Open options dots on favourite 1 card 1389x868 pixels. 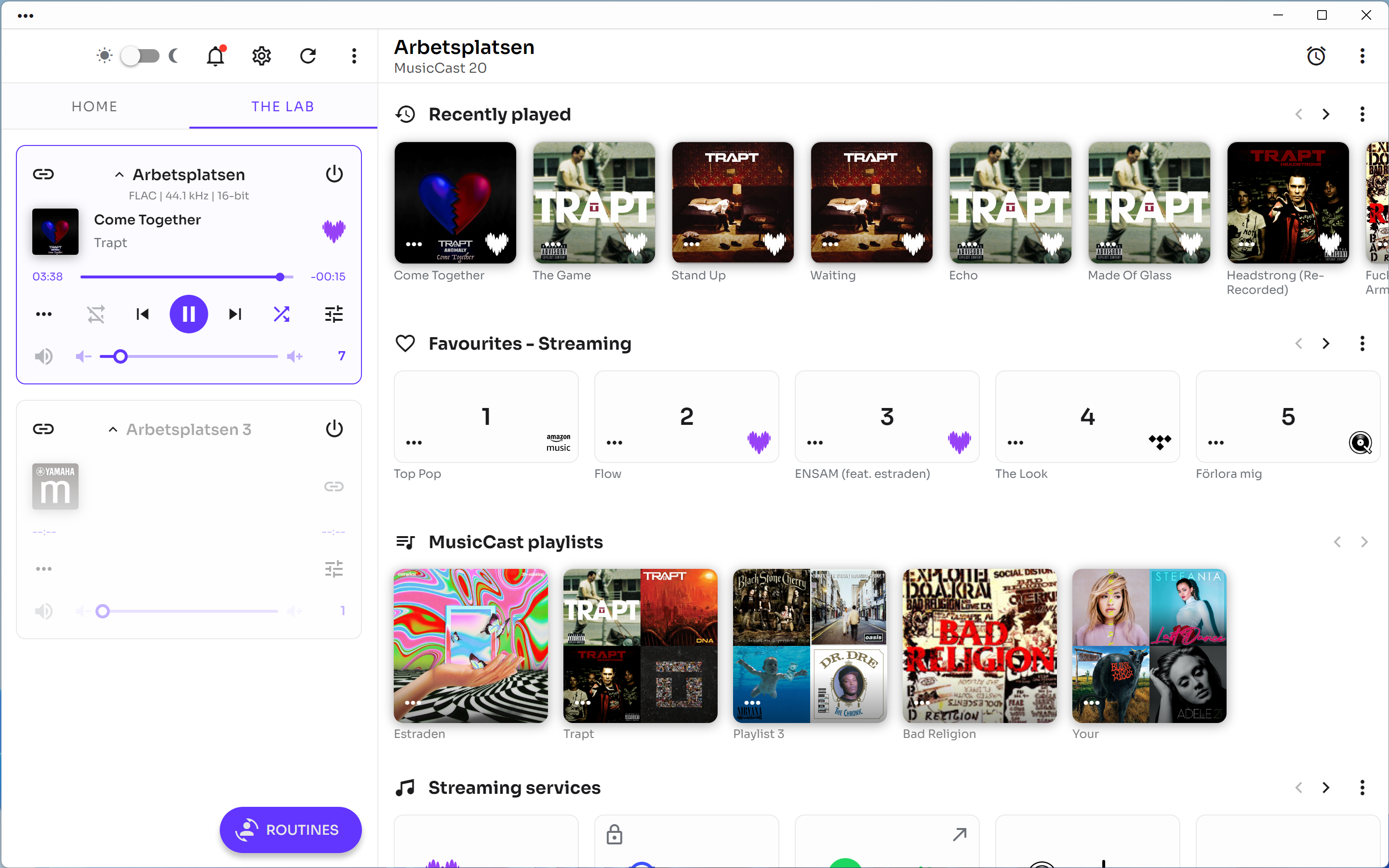(x=414, y=443)
